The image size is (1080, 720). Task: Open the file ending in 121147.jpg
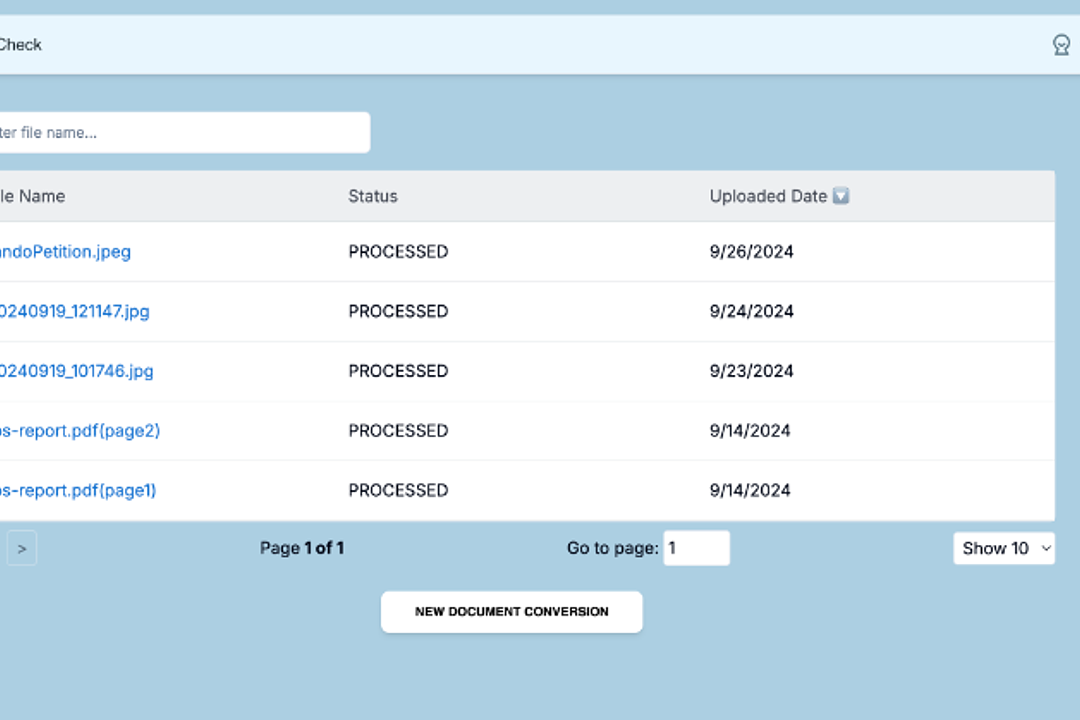(x=74, y=311)
